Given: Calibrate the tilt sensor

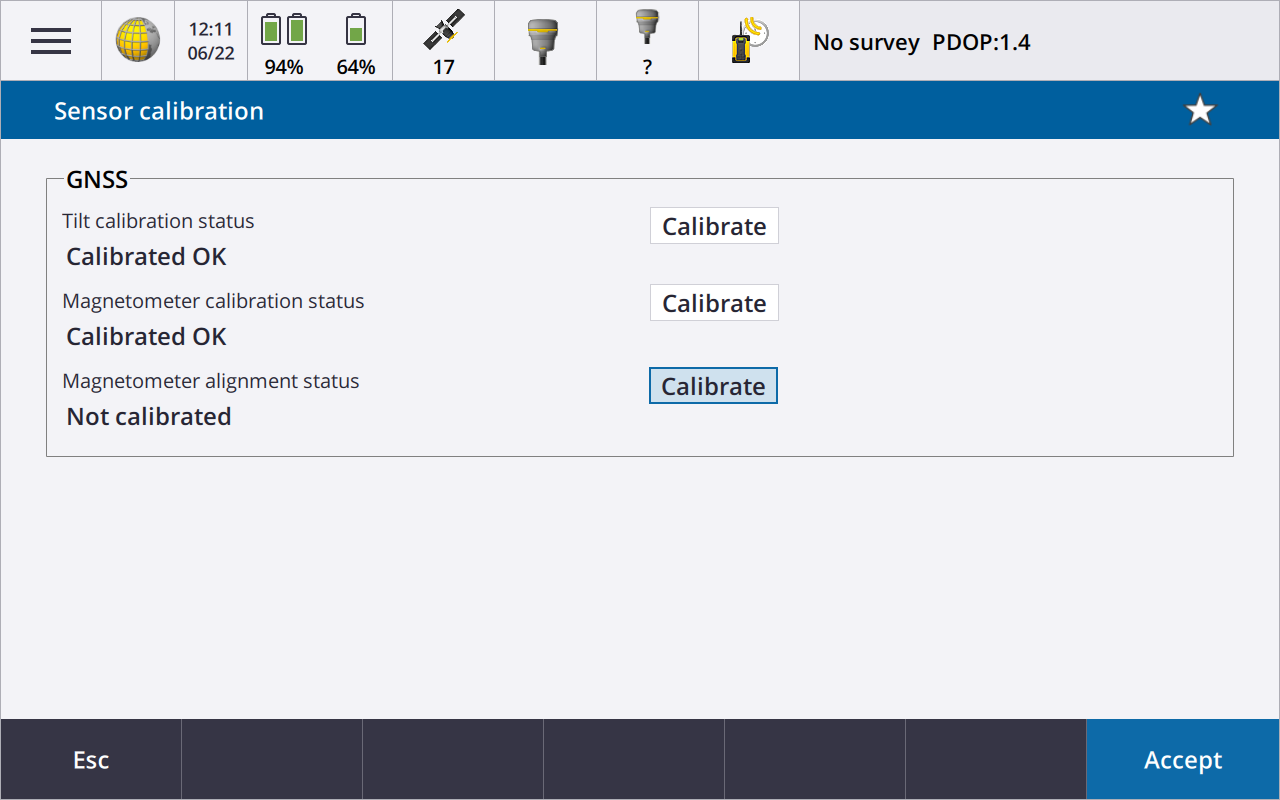Looking at the screenshot, I should tap(714, 226).
